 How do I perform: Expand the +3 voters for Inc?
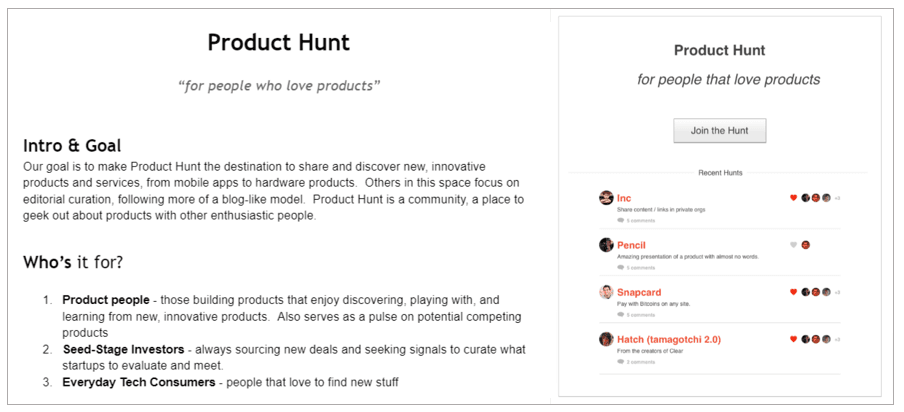837,198
